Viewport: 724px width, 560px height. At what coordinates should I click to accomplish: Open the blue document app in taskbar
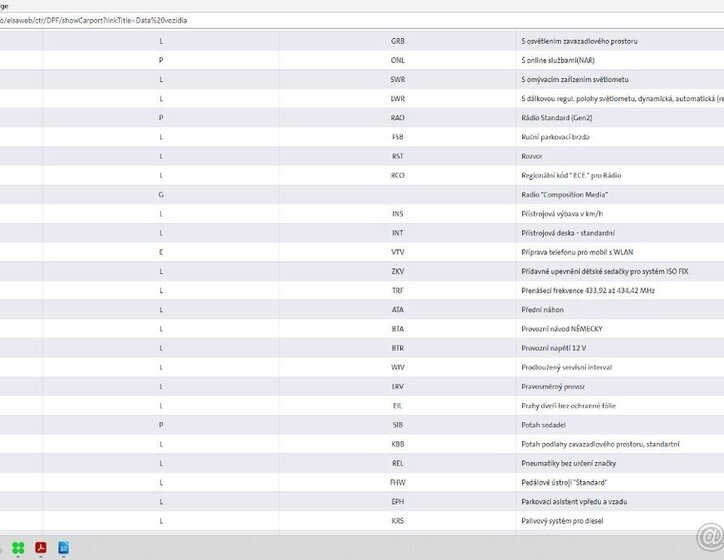[64, 547]
